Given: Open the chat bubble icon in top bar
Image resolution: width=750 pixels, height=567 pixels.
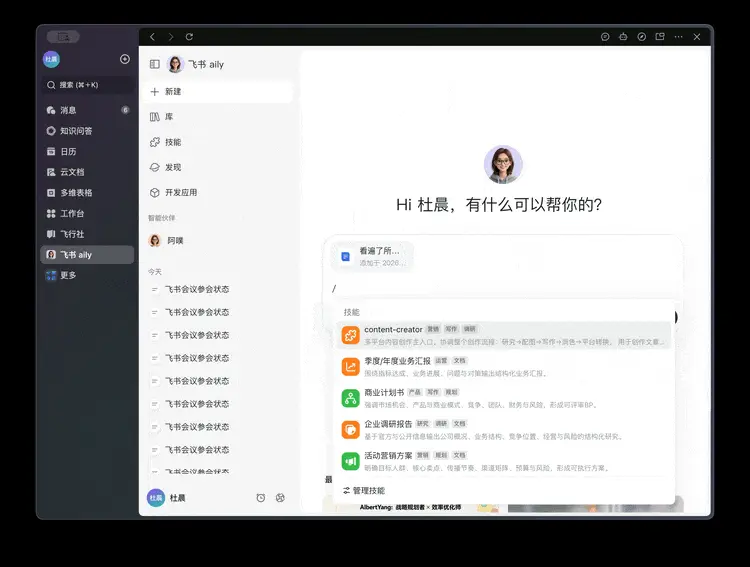Looking at the screenshot, I should [x=605, y=37].
